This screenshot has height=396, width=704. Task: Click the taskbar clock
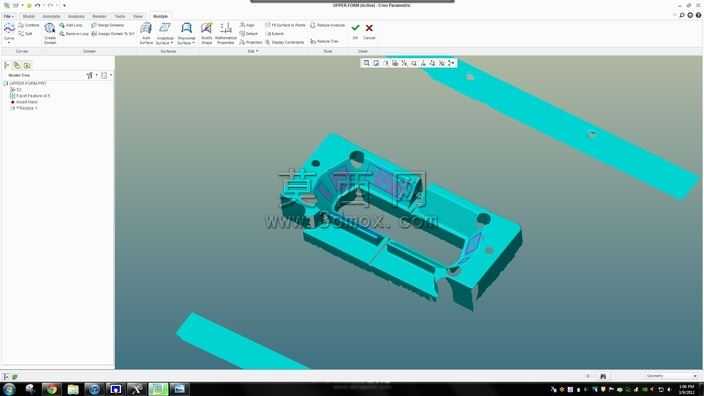pos(686,389)
